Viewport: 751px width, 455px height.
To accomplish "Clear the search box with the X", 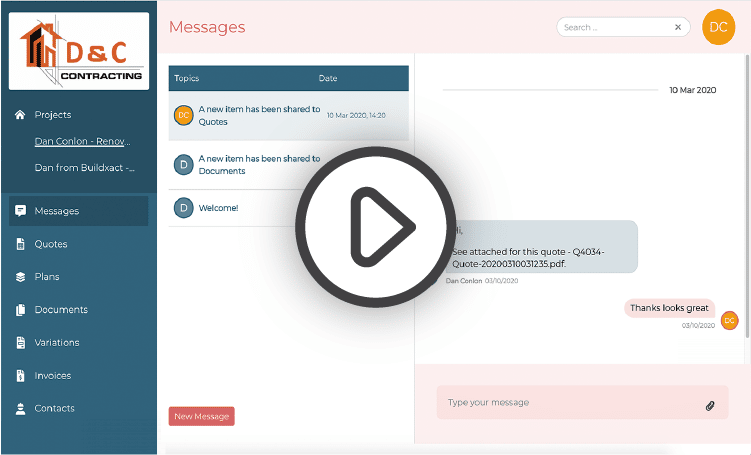I will tap(679, 28).
